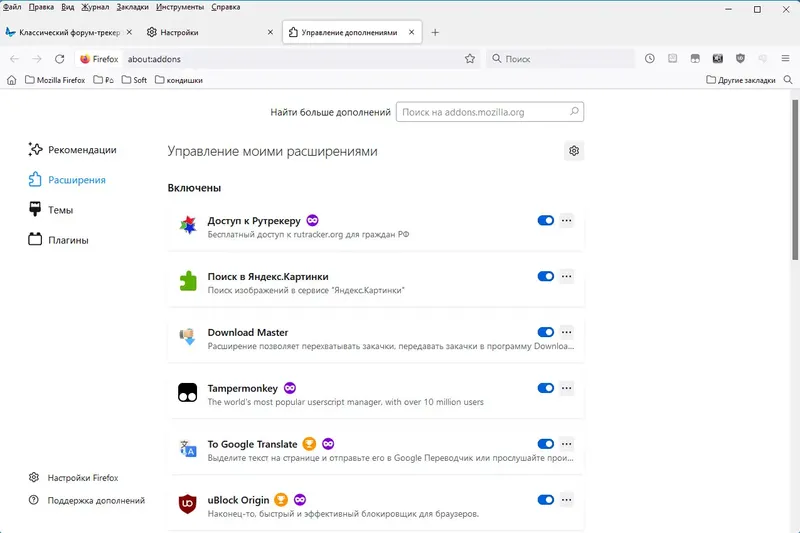
Task: Open the Другие закладки bookmarks folder
Action: click(x=741, y=80)
